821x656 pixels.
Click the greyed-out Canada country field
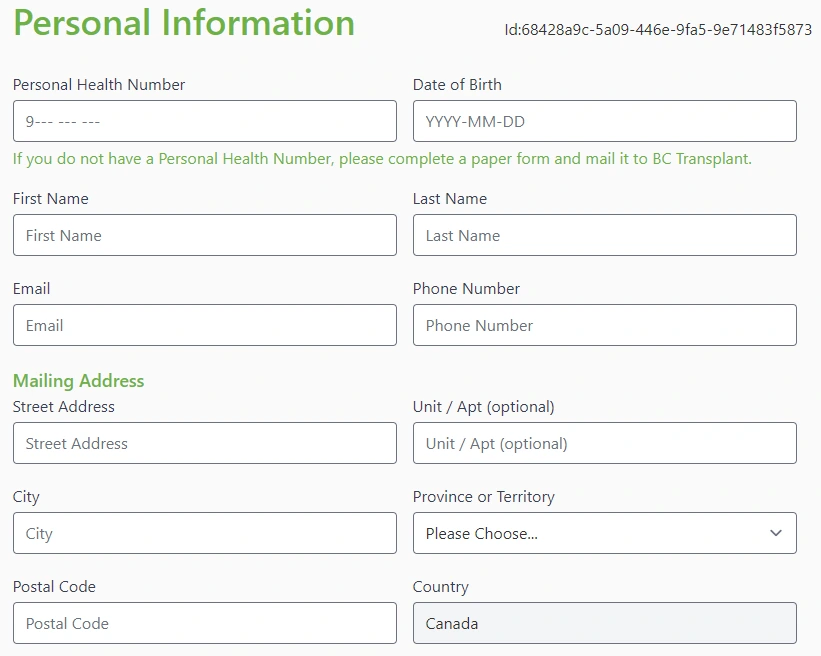[x=604, y=623]
